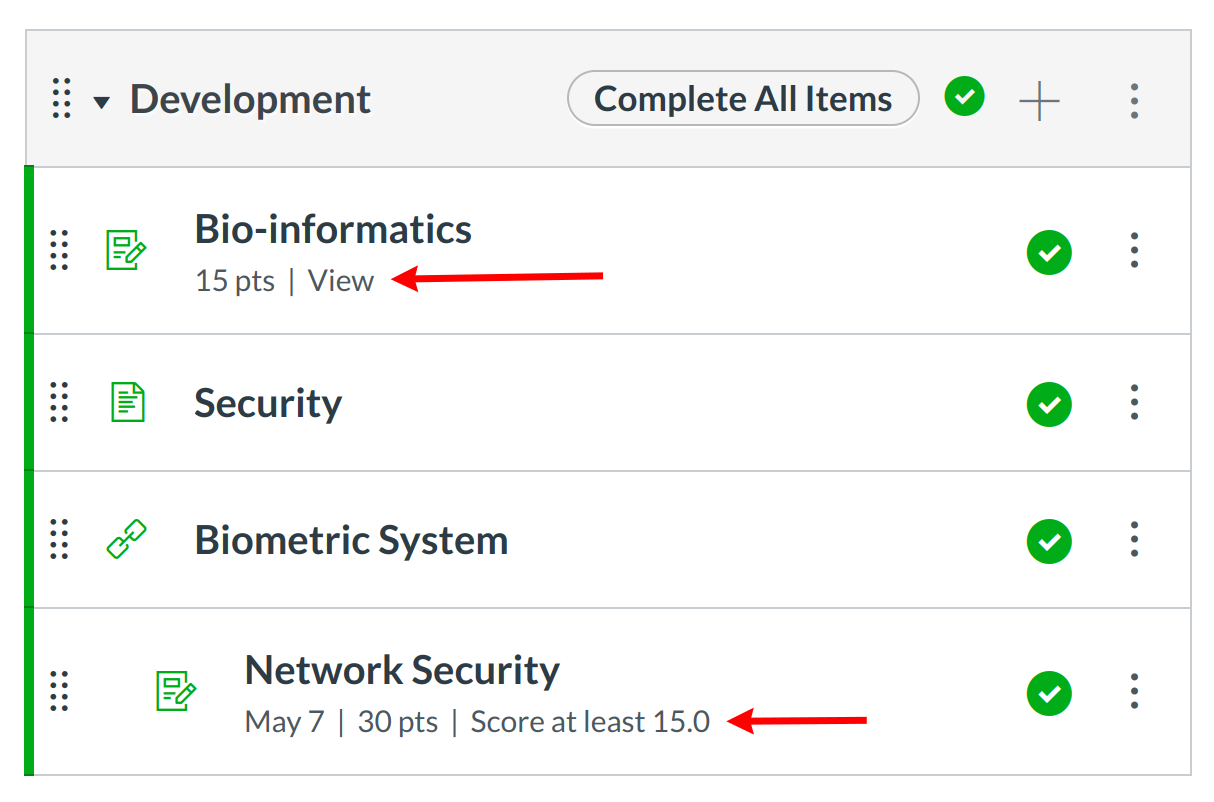The image size is (1214, 802).
Task: Open Development module options menu
Action: (x=1134, y=100)
